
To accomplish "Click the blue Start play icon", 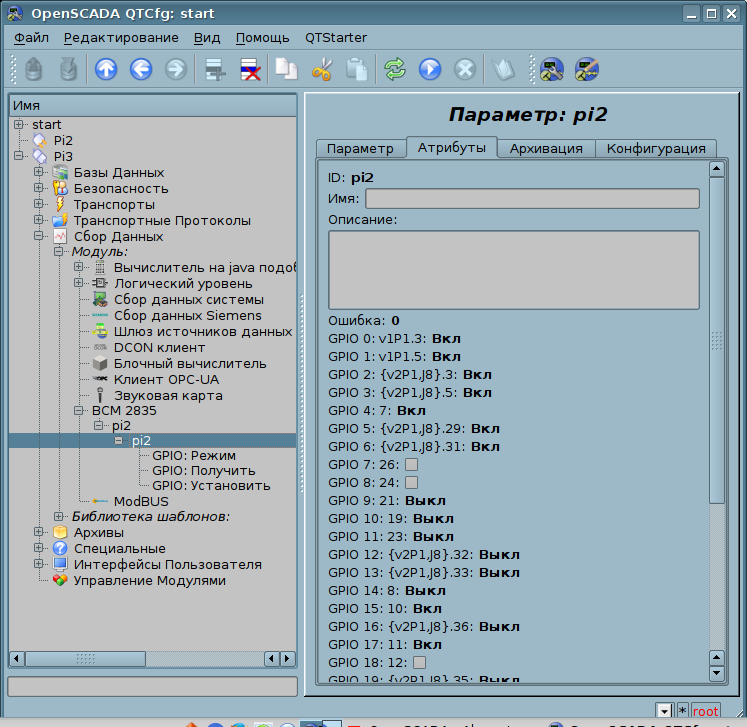I will [x=430, y=69].
